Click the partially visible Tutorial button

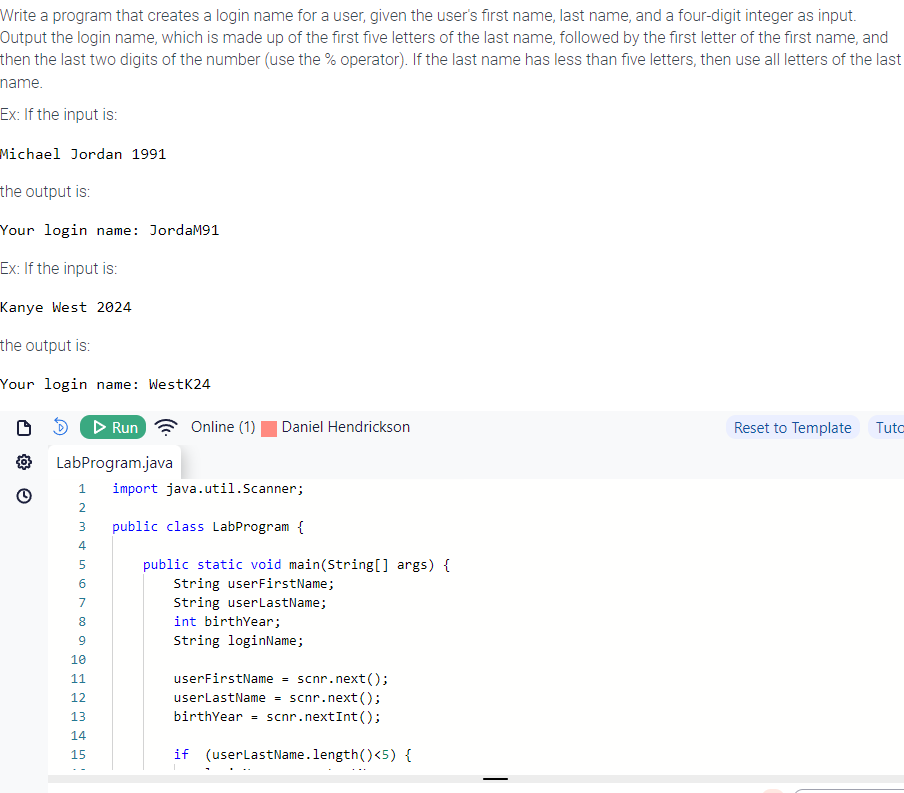[888, 427]
